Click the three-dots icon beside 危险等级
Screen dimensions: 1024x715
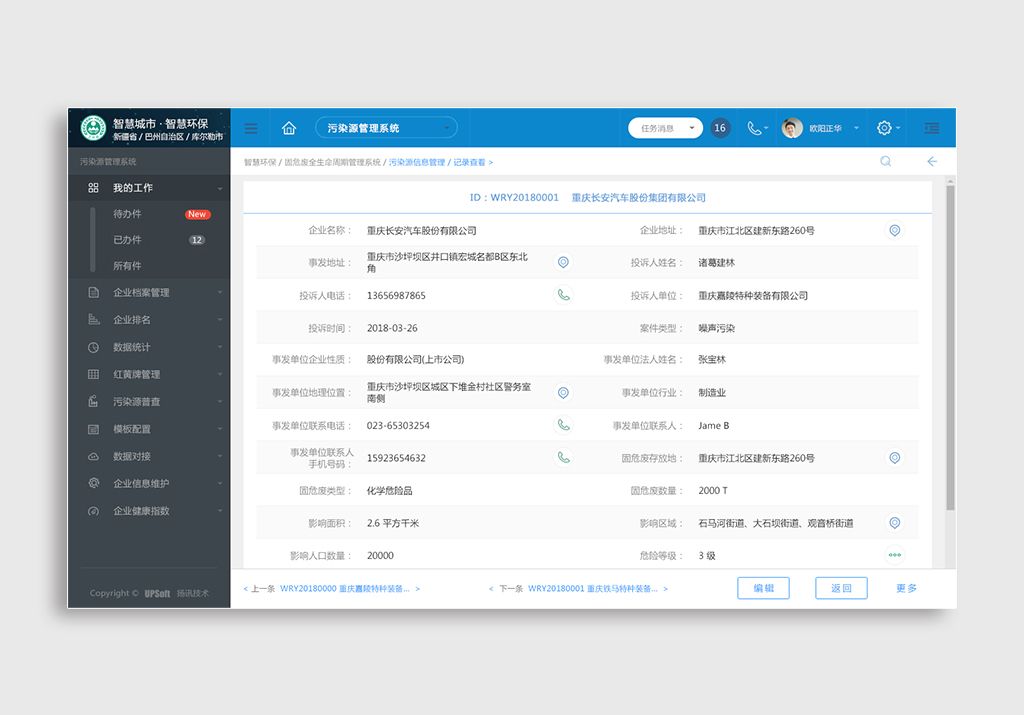pos(895,555)
